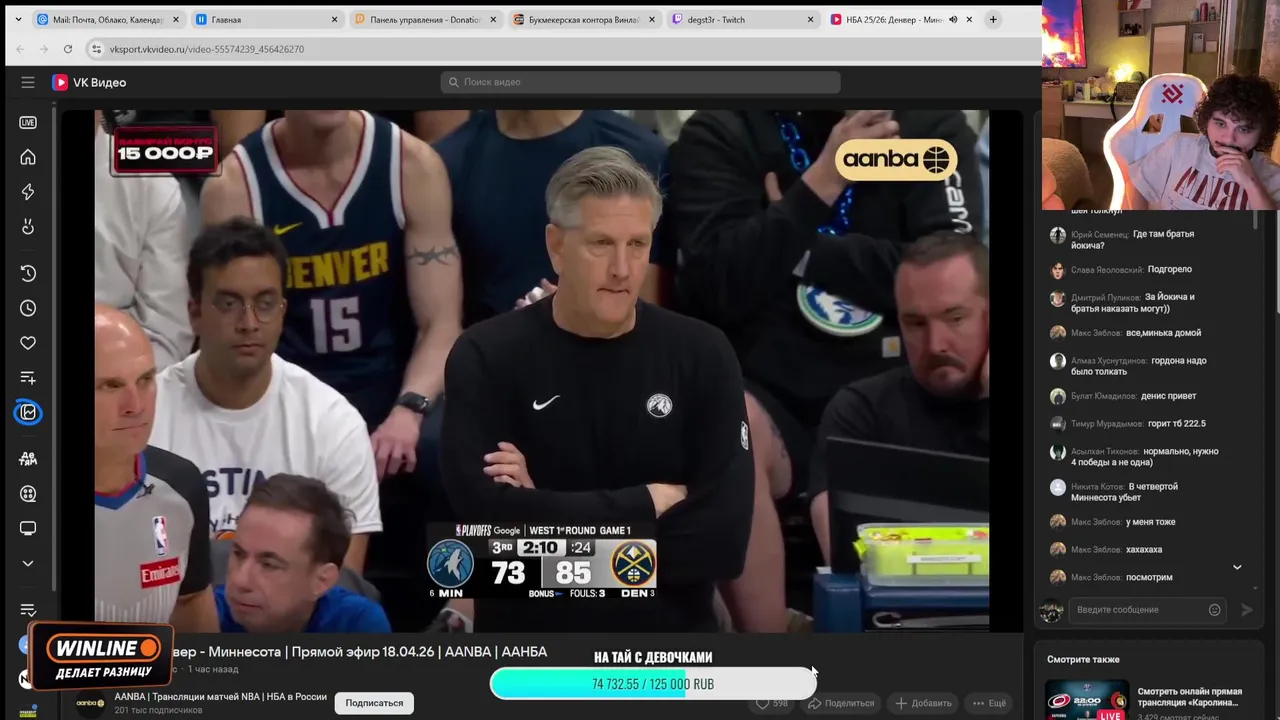Open the bunny-ears sidebar icon
Screen dimensions: 1280x720
point(28,227)
